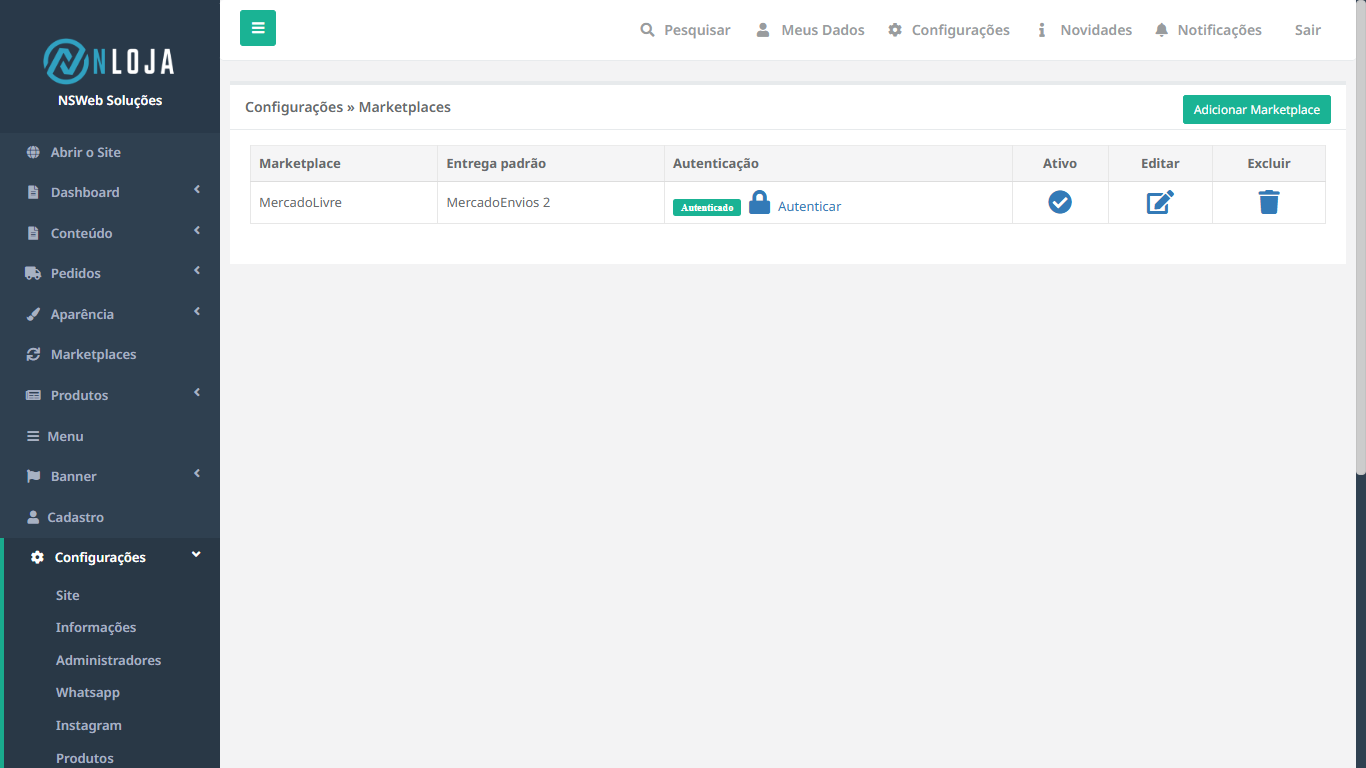Delete MercadoLivre using the trash icon
Image resolution: width=1366 pixels, height=768 pixels.
click(x=1269, y=202)
